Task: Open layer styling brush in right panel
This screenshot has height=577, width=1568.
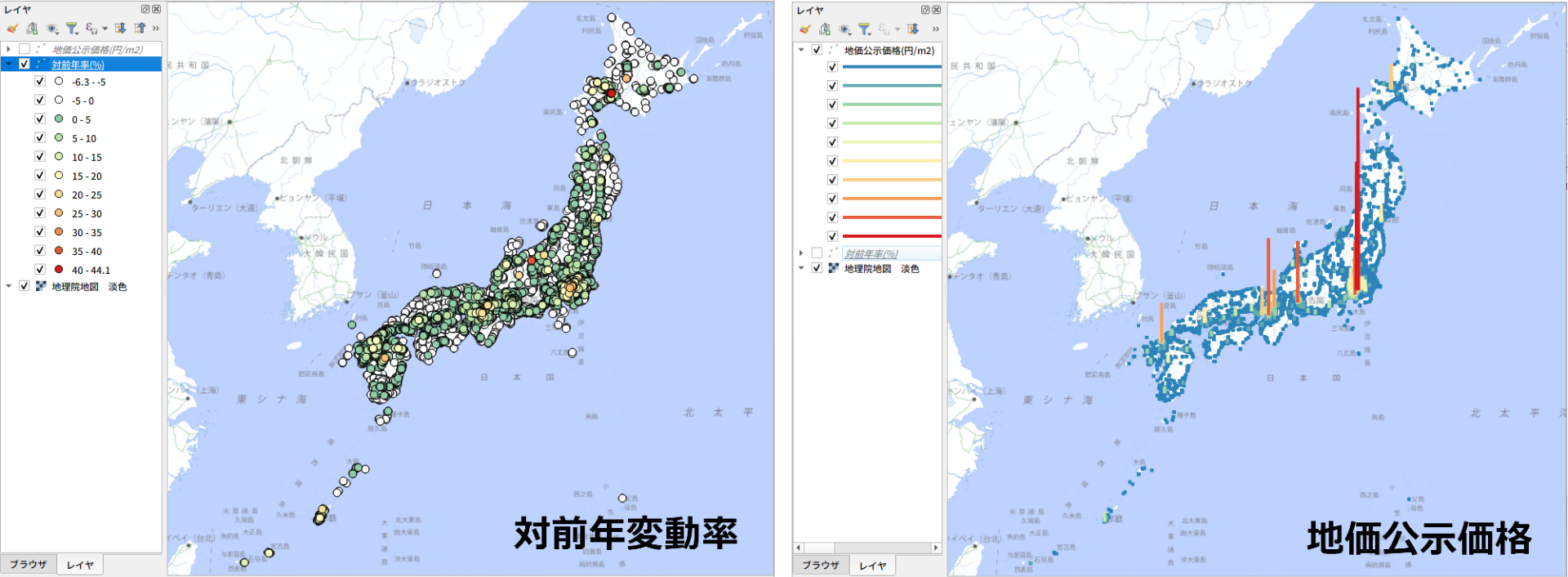Action: 805,29
